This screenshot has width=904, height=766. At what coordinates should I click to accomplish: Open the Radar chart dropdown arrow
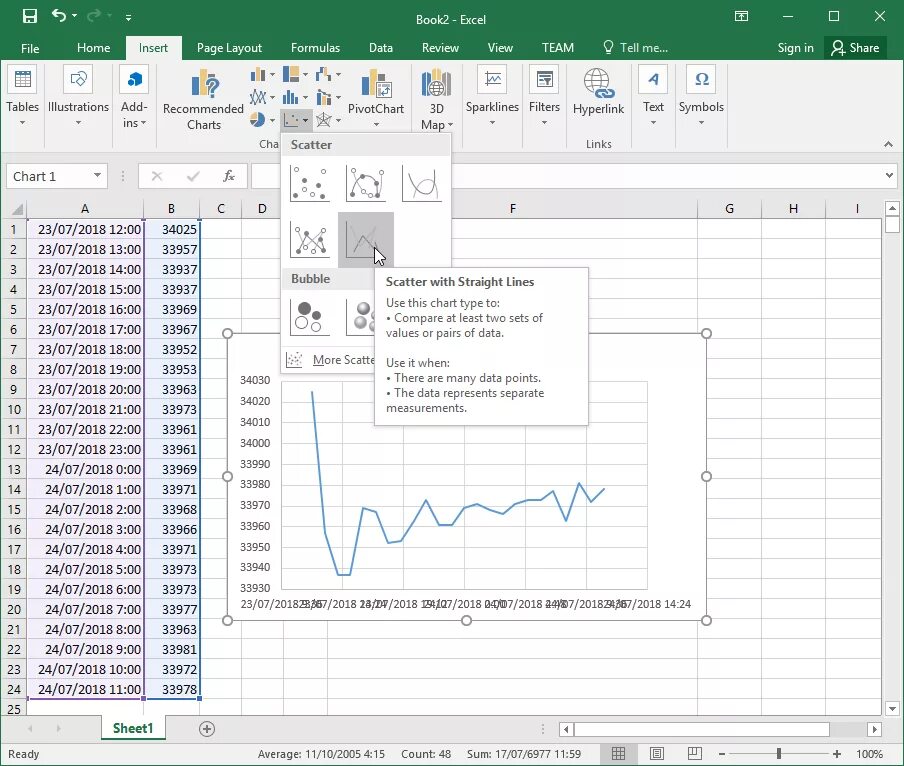click(x=338, y=120)
